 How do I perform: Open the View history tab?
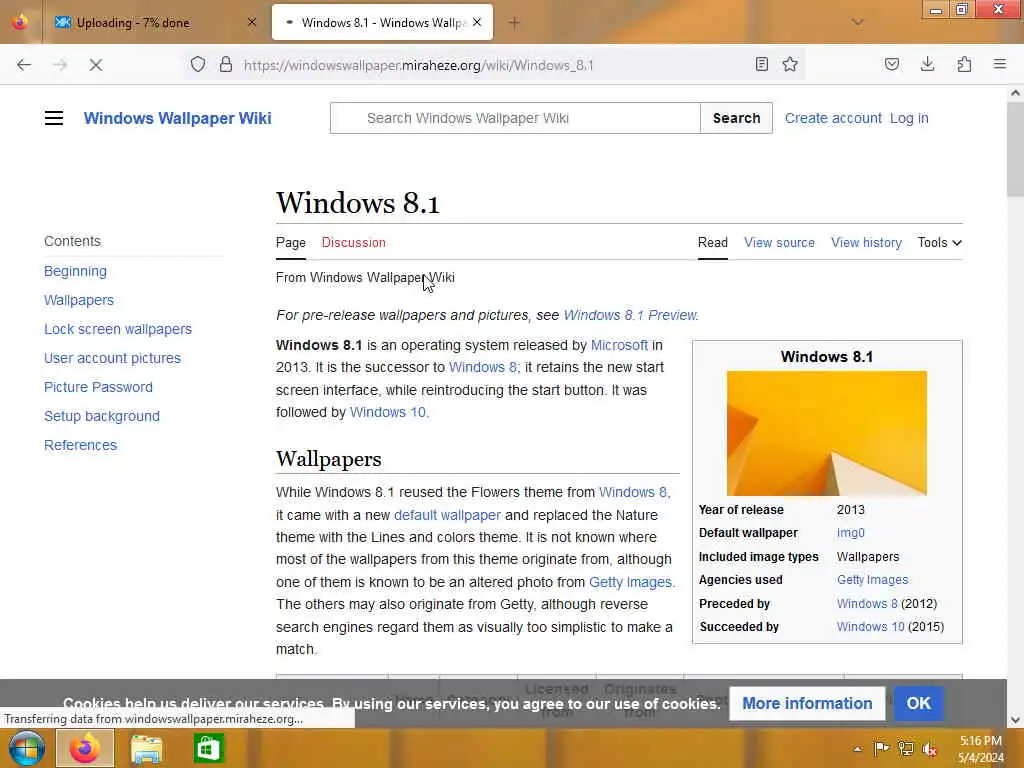(866, 243)
